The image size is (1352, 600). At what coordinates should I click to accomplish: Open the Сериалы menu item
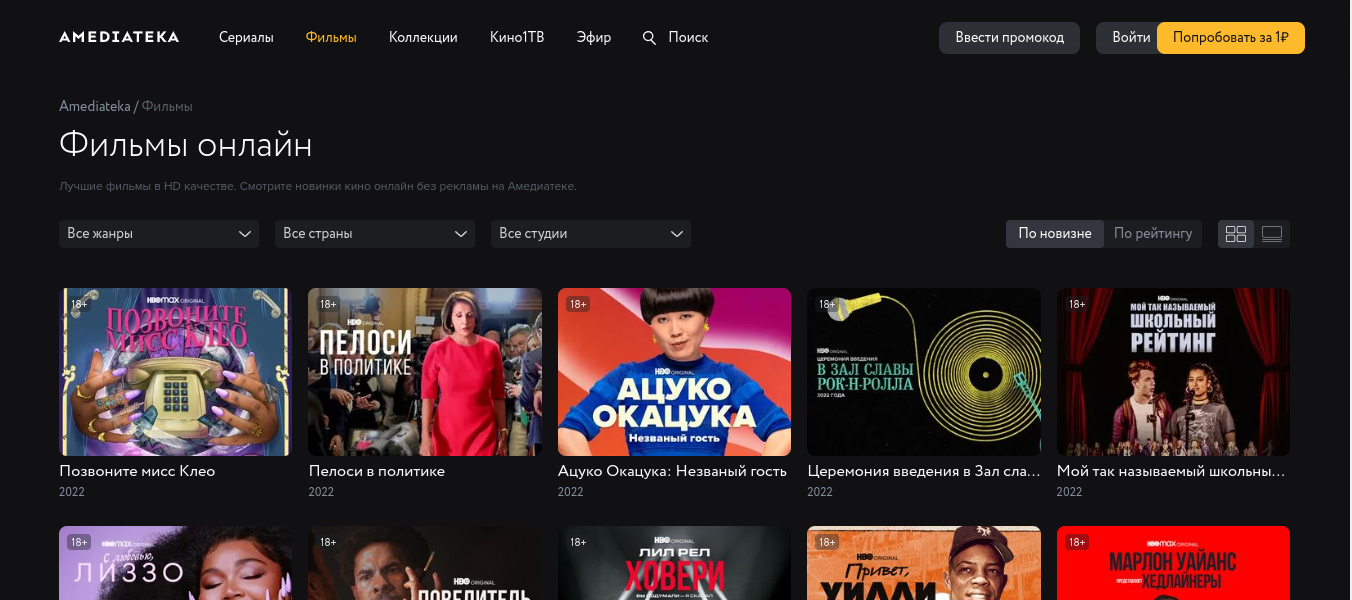click(246, 37)
